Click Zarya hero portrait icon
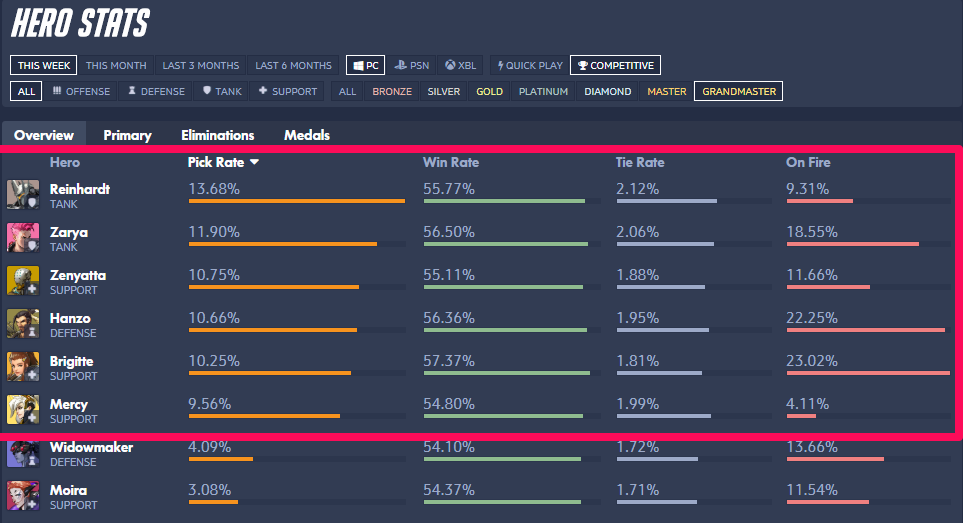The image size is (963, 523). pos(23,238)
